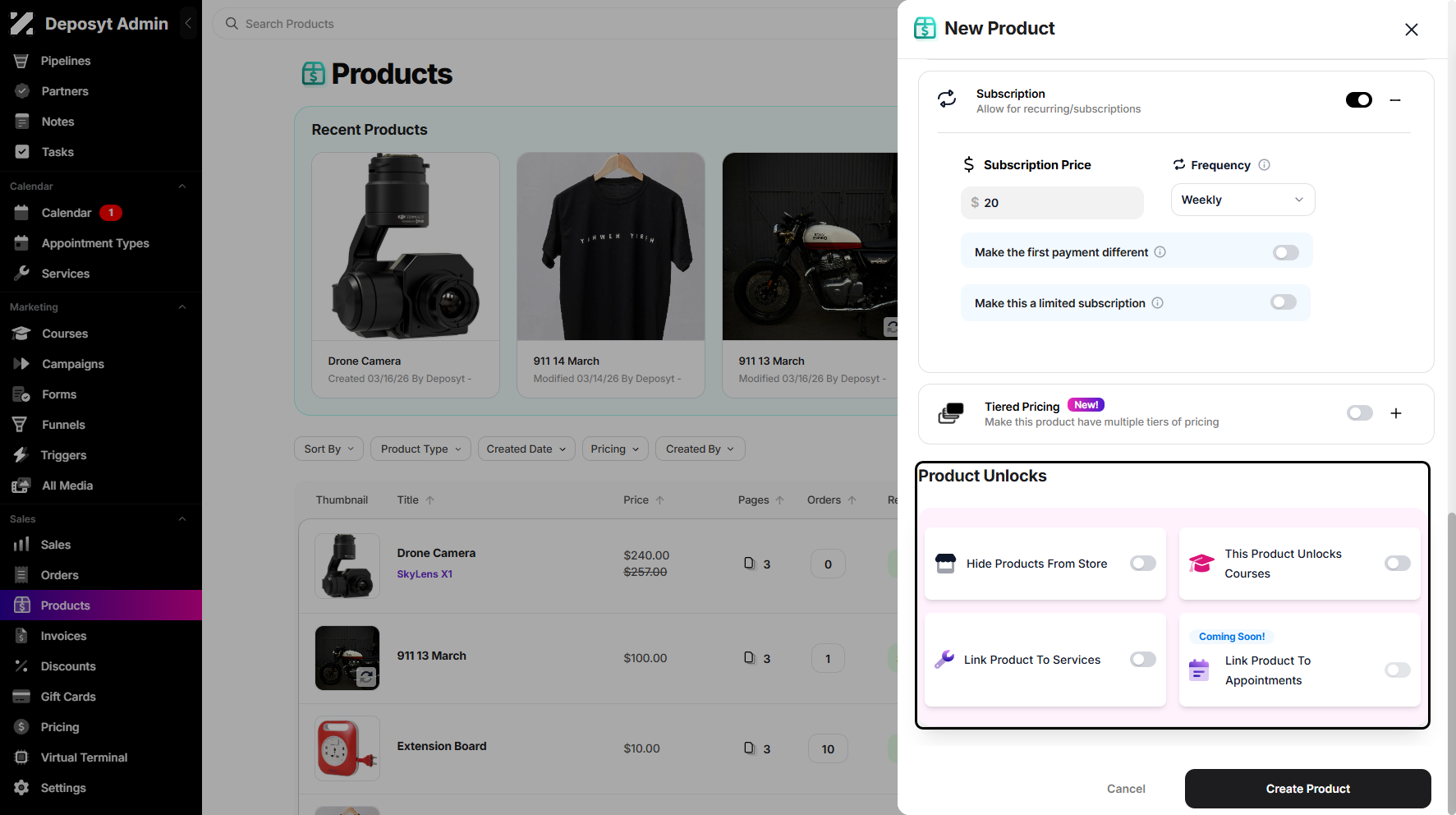1456x815 pixels.
Task: Click the Campaigns arrow icon in sidebar
Action: (x=22, y=364)
